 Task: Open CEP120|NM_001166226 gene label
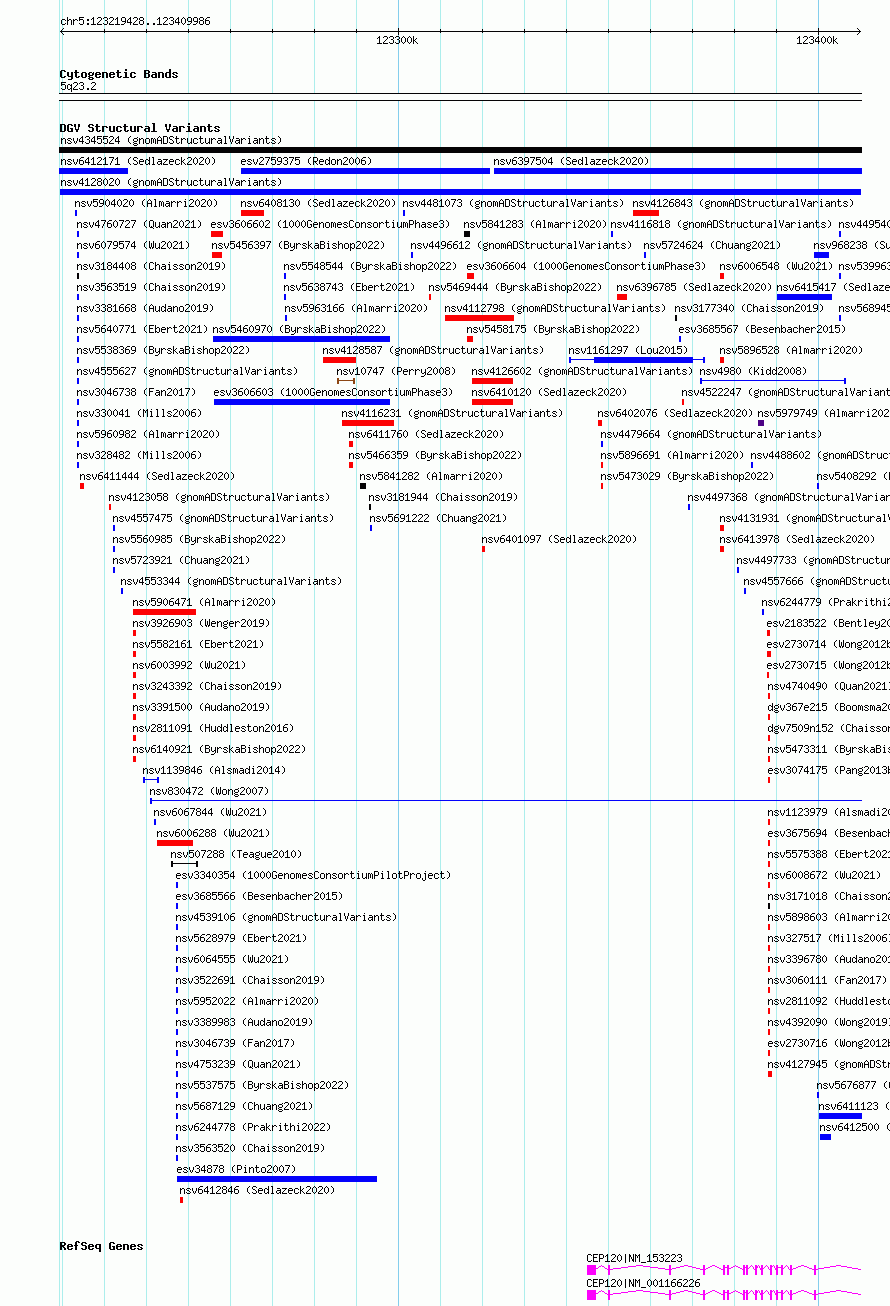(x=643, y=1283)
